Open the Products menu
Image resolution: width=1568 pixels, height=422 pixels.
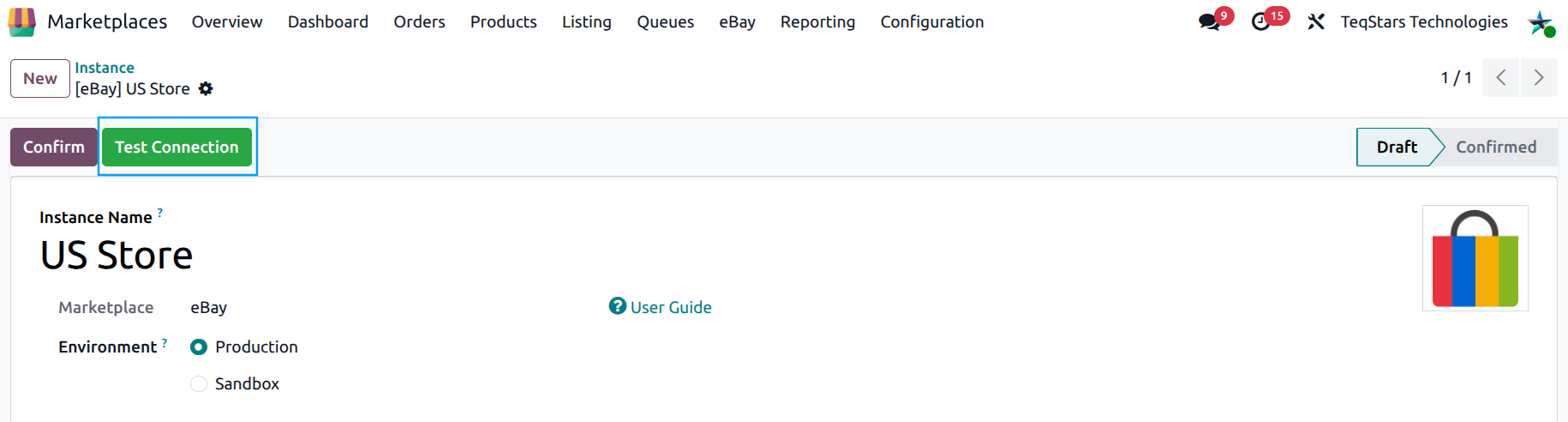(504, 22)
